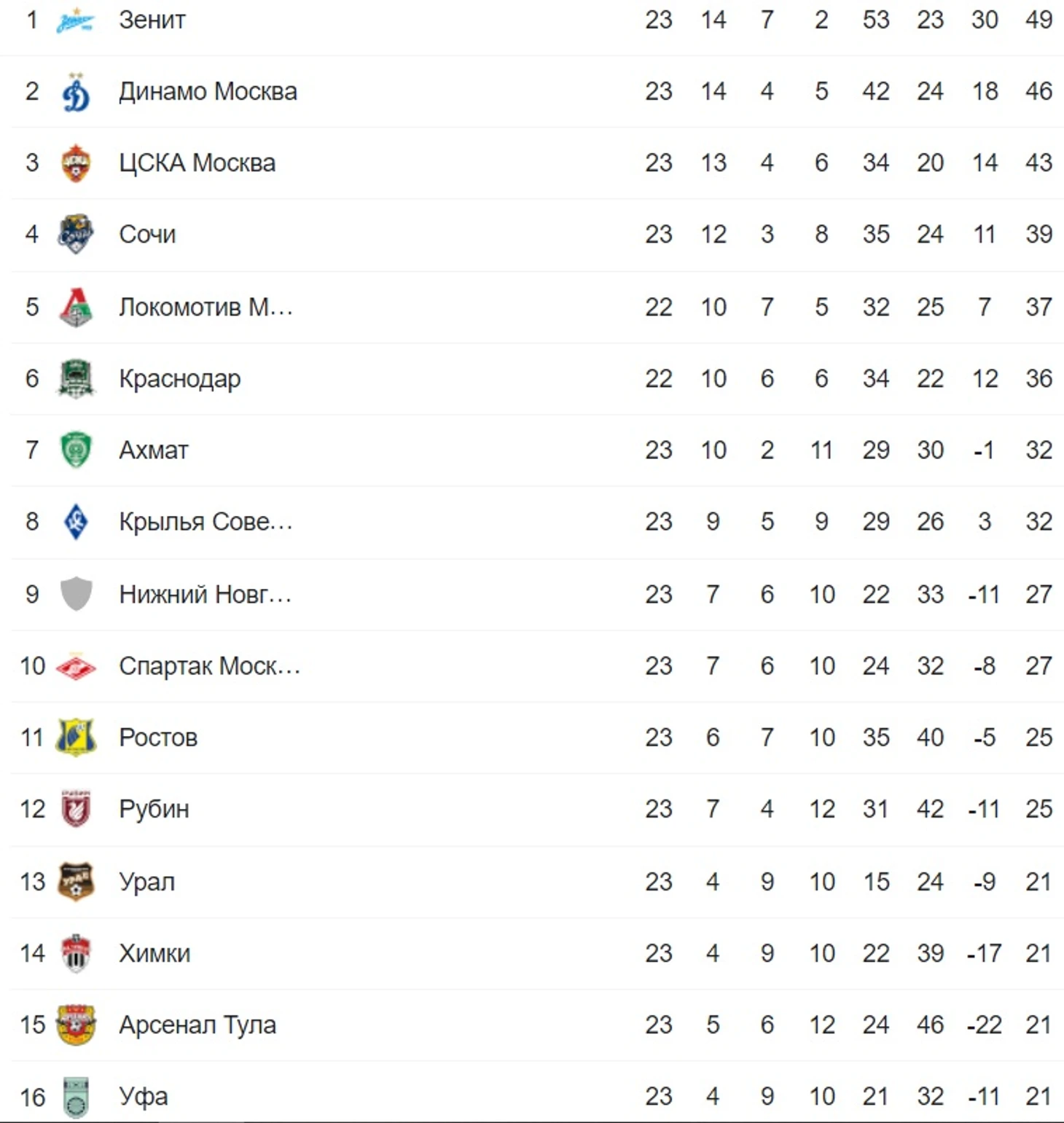Click the Ufa club crest
This screenshot has width=1064, height=1123.
pos(76,1097)
